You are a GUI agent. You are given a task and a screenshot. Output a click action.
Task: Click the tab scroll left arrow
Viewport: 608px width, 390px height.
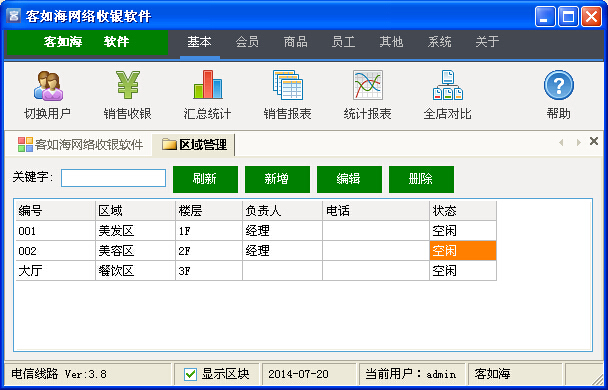(561, 142)
